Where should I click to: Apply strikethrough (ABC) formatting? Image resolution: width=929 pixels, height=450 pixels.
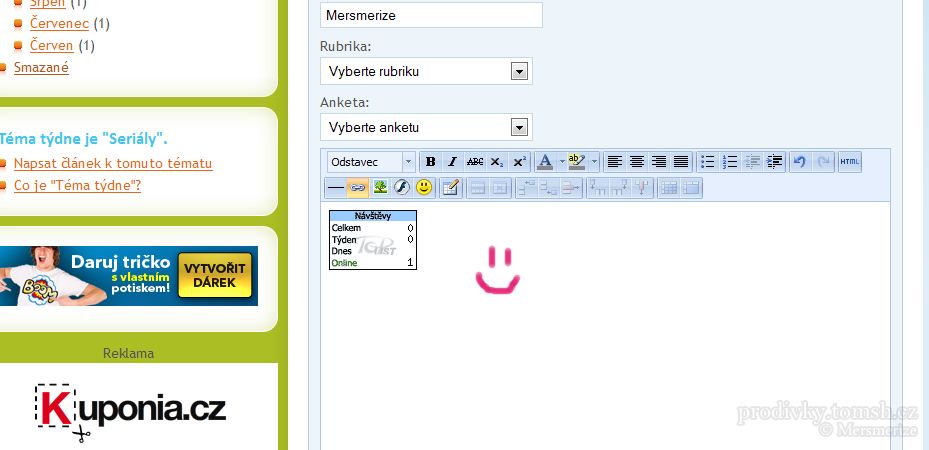[x=475, y=162]
